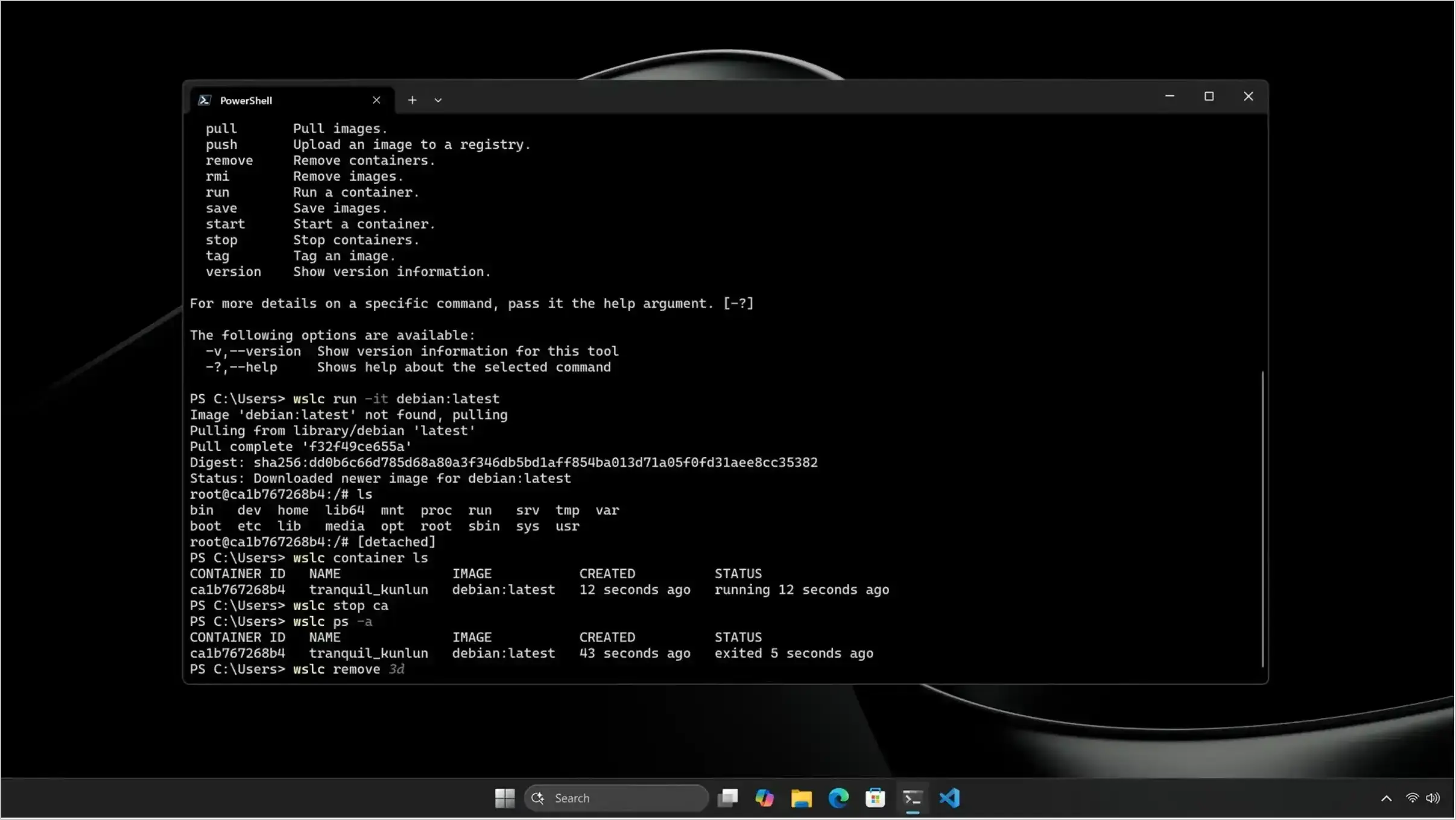This screenshot has width=1456, height=820.
Task: Launch Microsoft Edge from taskbar
Action: tap(838, 798)
